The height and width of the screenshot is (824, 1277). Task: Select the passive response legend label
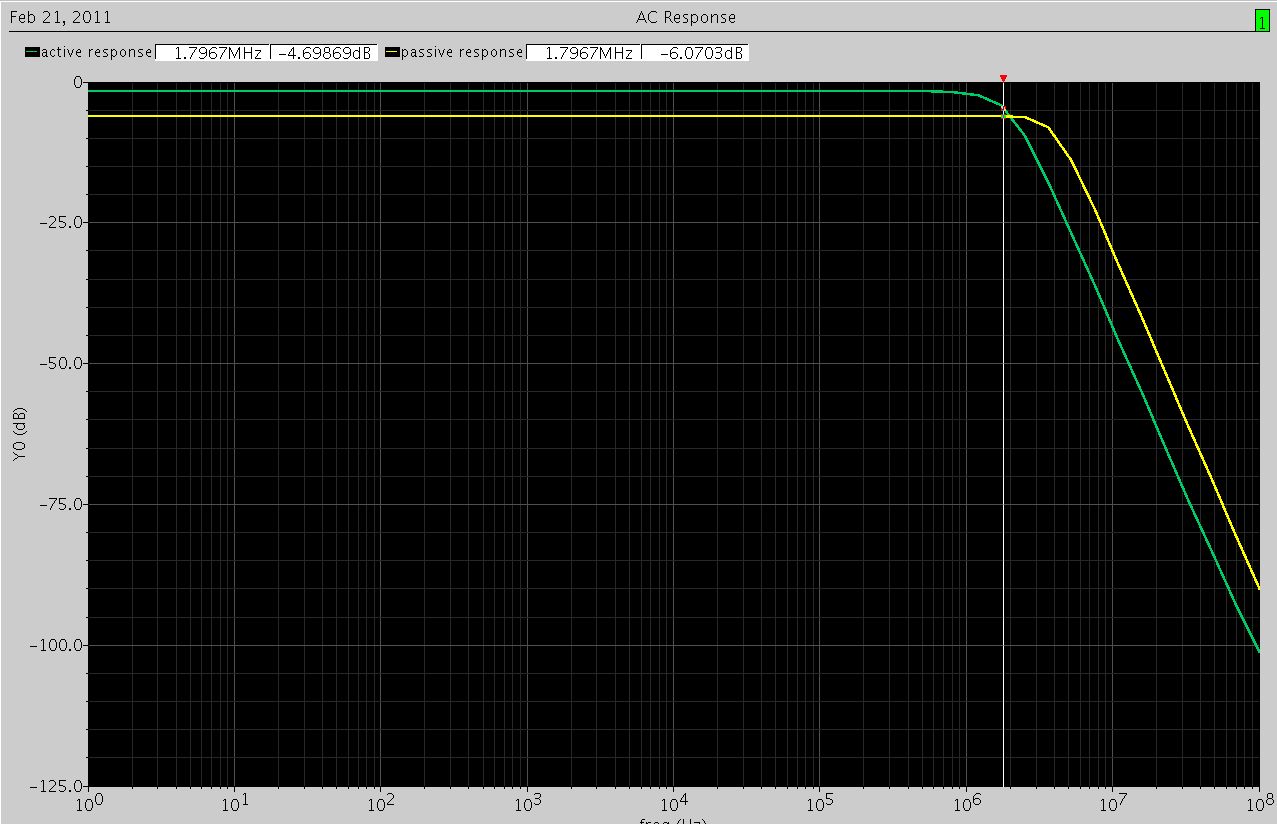(461, 52)
